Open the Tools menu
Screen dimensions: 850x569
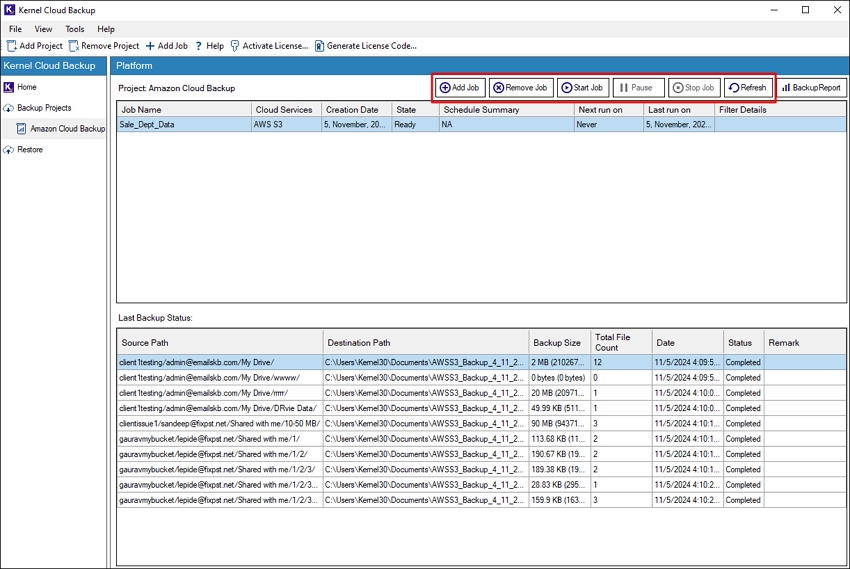[x=75, y=29]
